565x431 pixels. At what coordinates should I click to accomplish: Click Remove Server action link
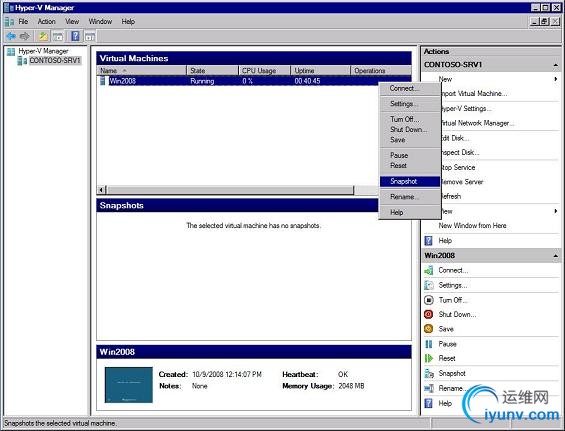click(x=462, y=182)
